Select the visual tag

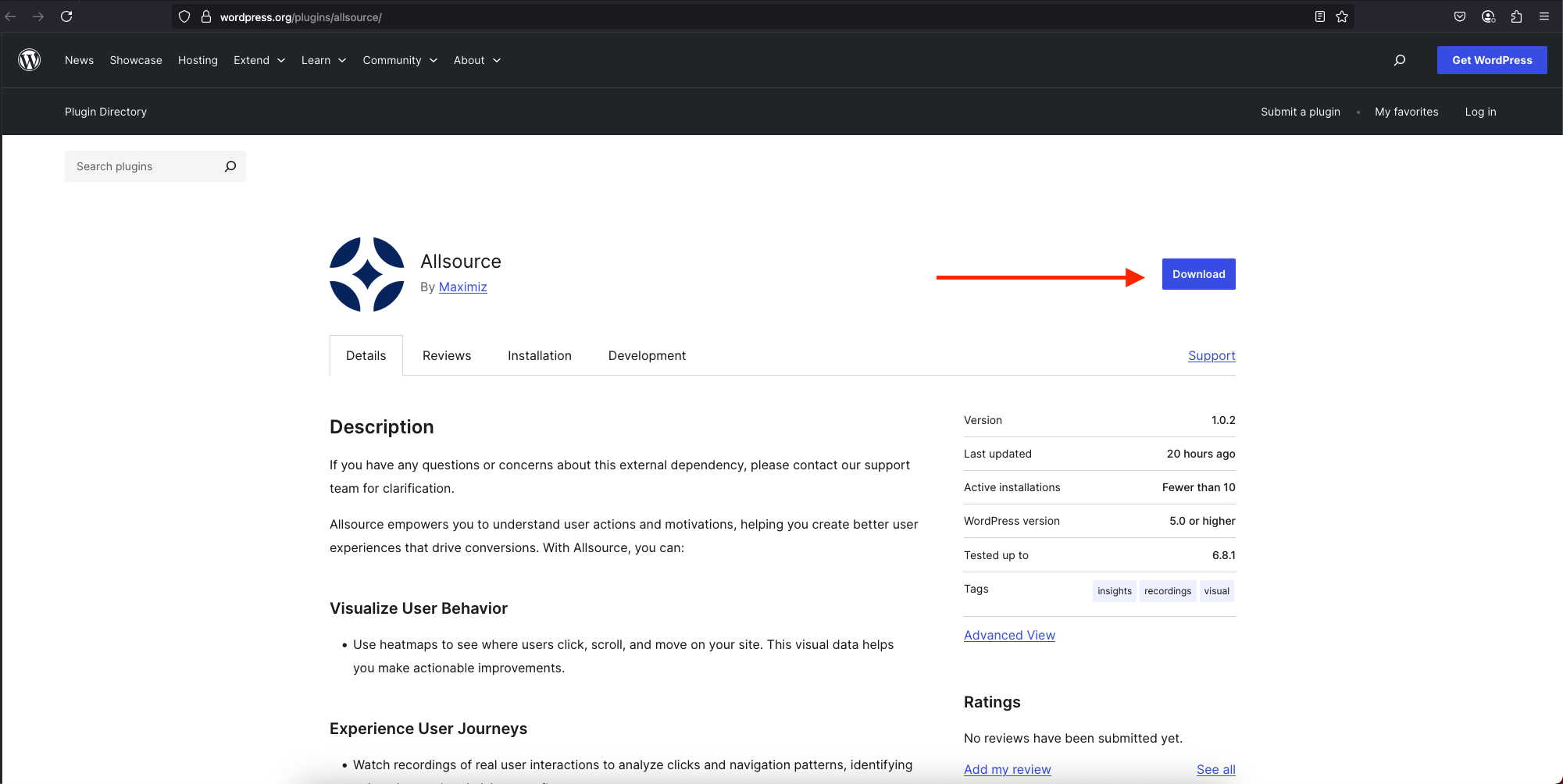click(1217, 591)
